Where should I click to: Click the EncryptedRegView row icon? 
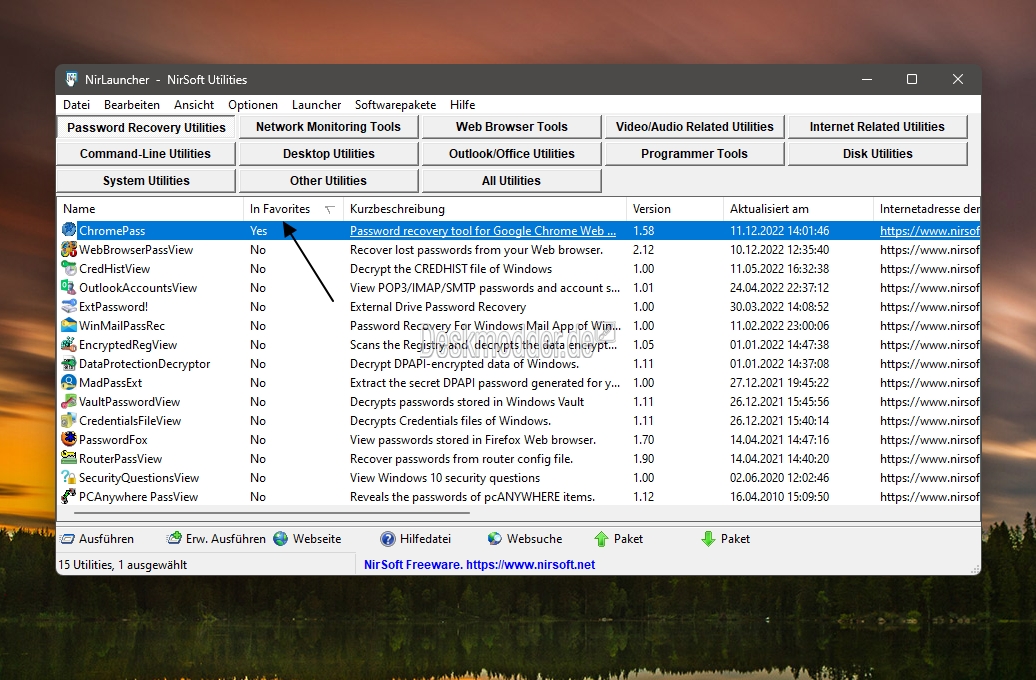(69, 344)
